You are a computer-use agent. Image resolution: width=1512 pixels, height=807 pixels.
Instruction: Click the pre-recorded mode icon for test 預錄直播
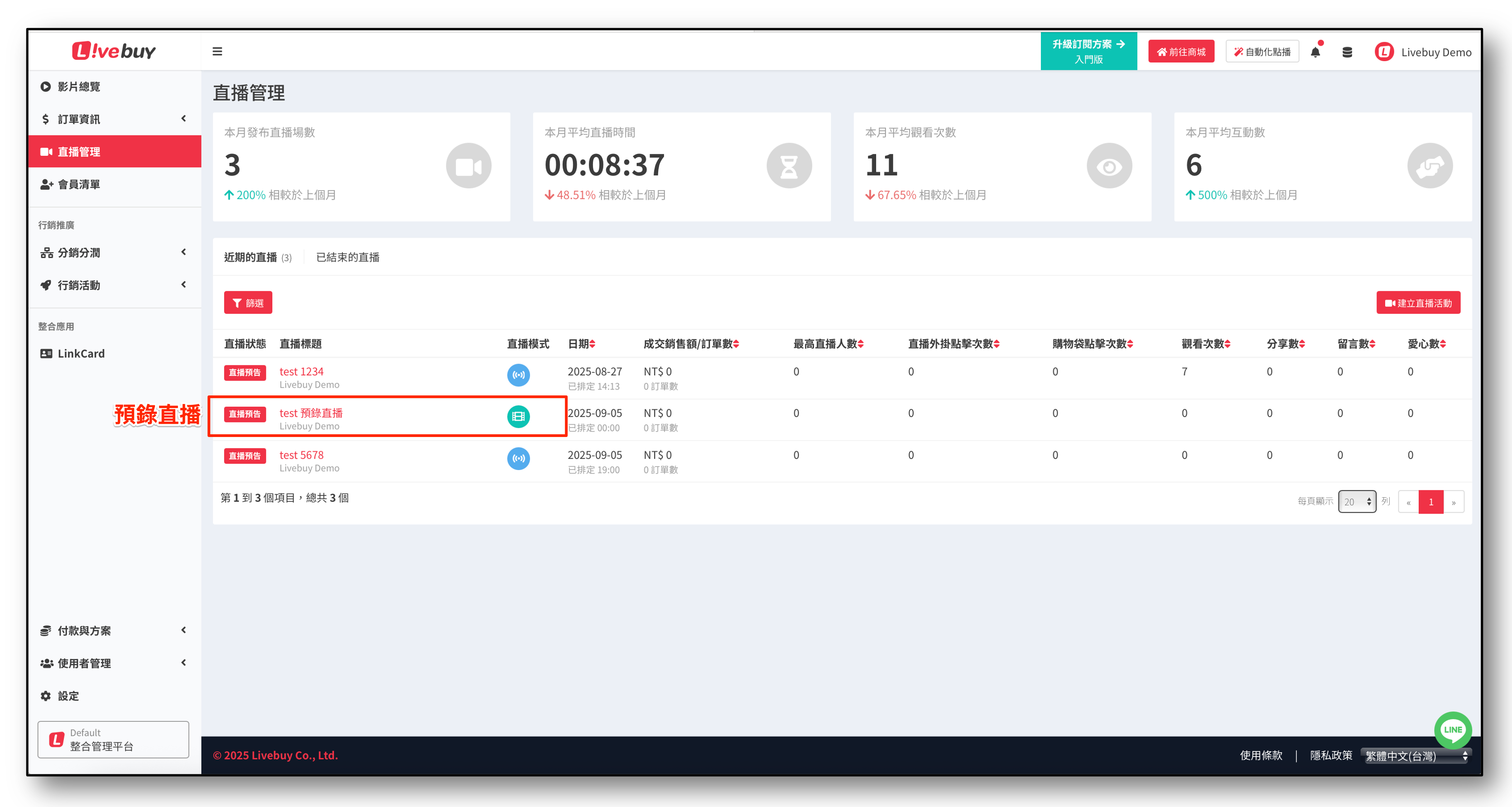pos(518,417)
